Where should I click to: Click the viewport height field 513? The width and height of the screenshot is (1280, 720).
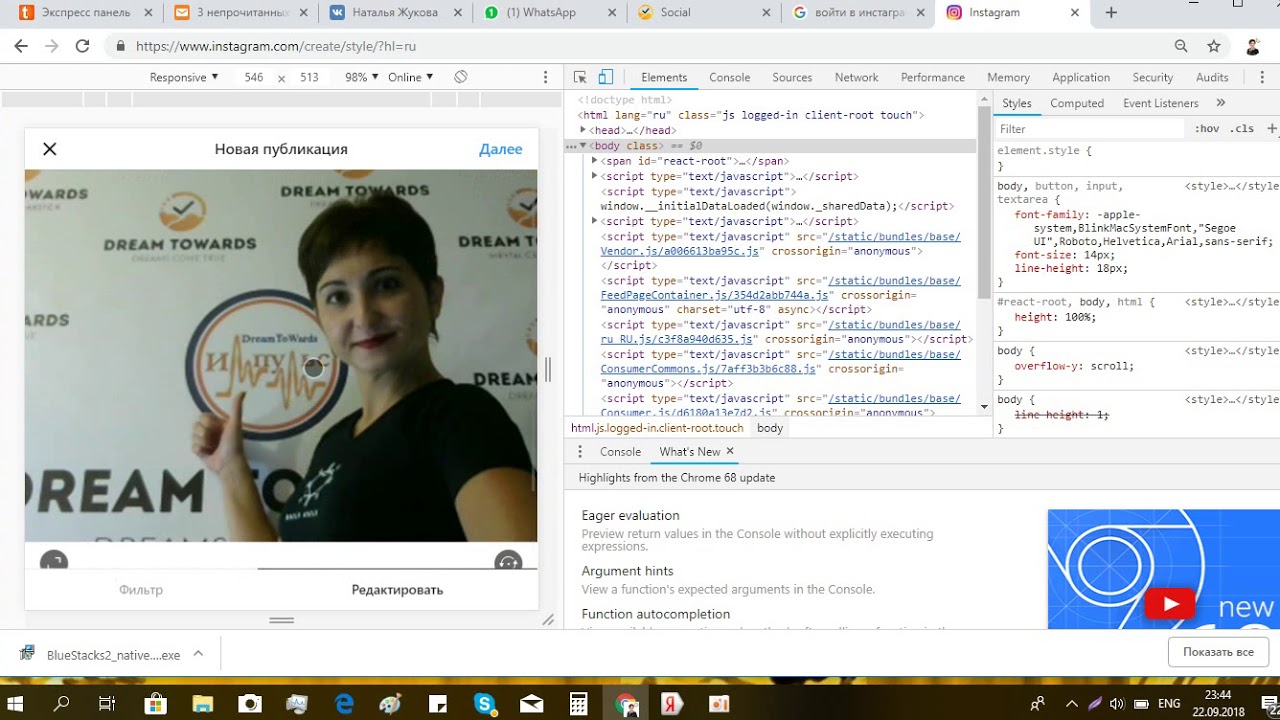point(309,77)
